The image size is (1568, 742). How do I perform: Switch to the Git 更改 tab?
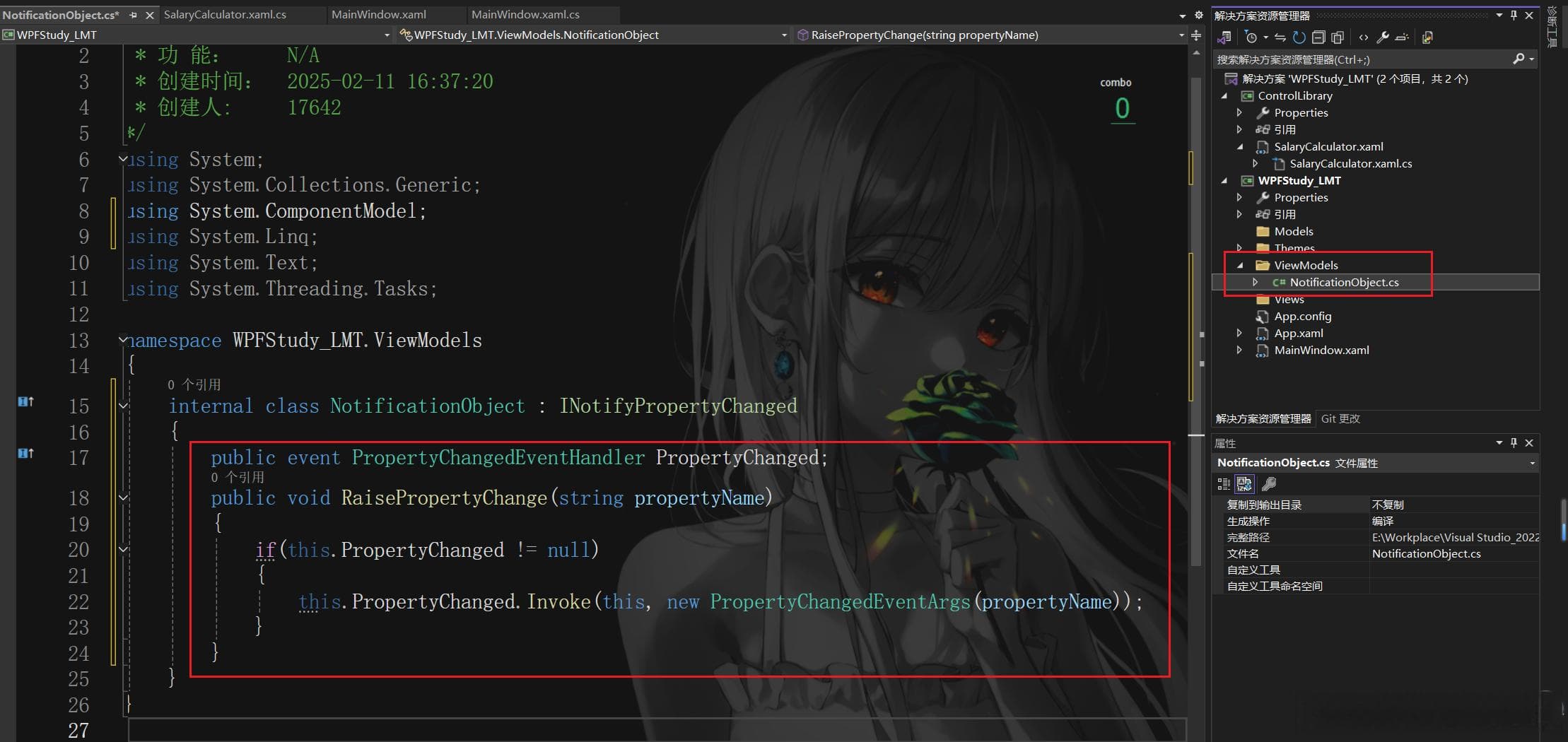pyautogui.click(x=1340, y=418)
